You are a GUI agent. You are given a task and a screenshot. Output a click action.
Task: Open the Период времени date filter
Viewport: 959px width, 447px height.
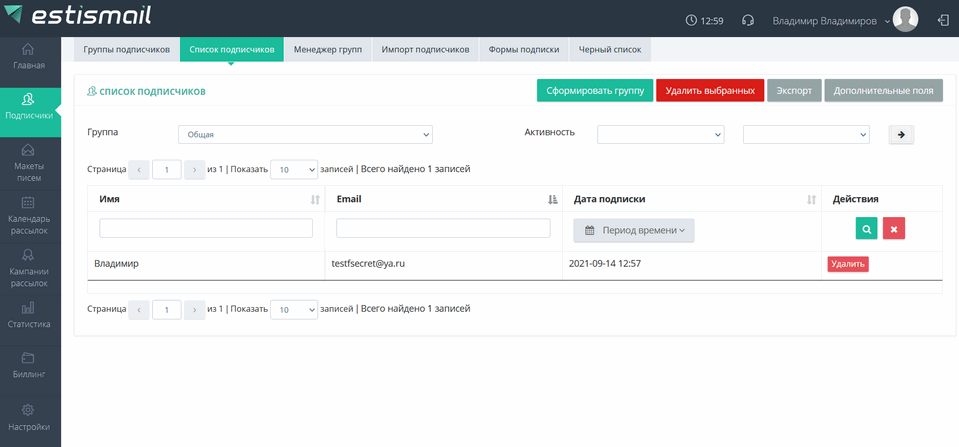[634, 230]
